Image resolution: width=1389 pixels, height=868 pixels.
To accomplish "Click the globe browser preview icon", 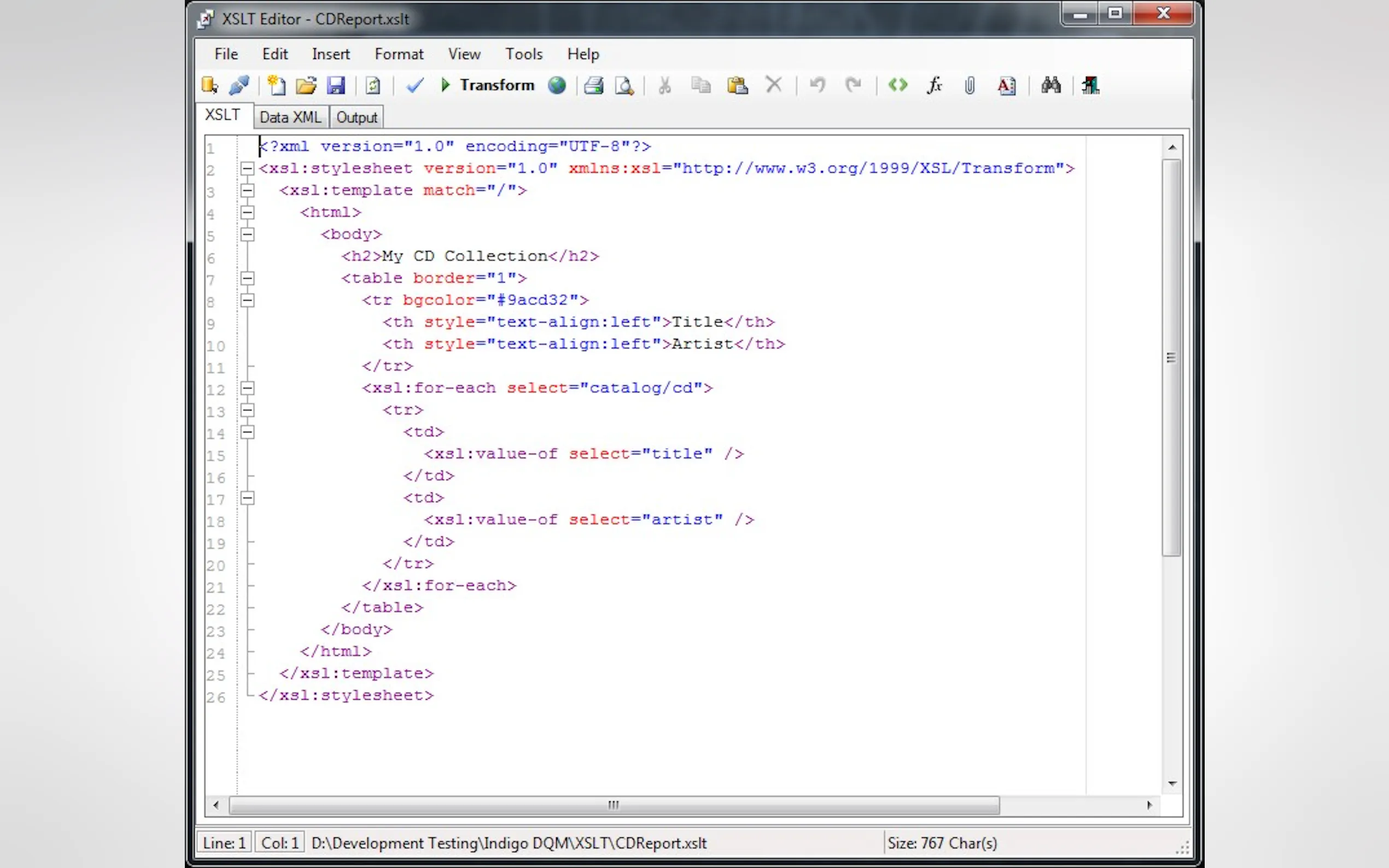I will pos(556,85).
